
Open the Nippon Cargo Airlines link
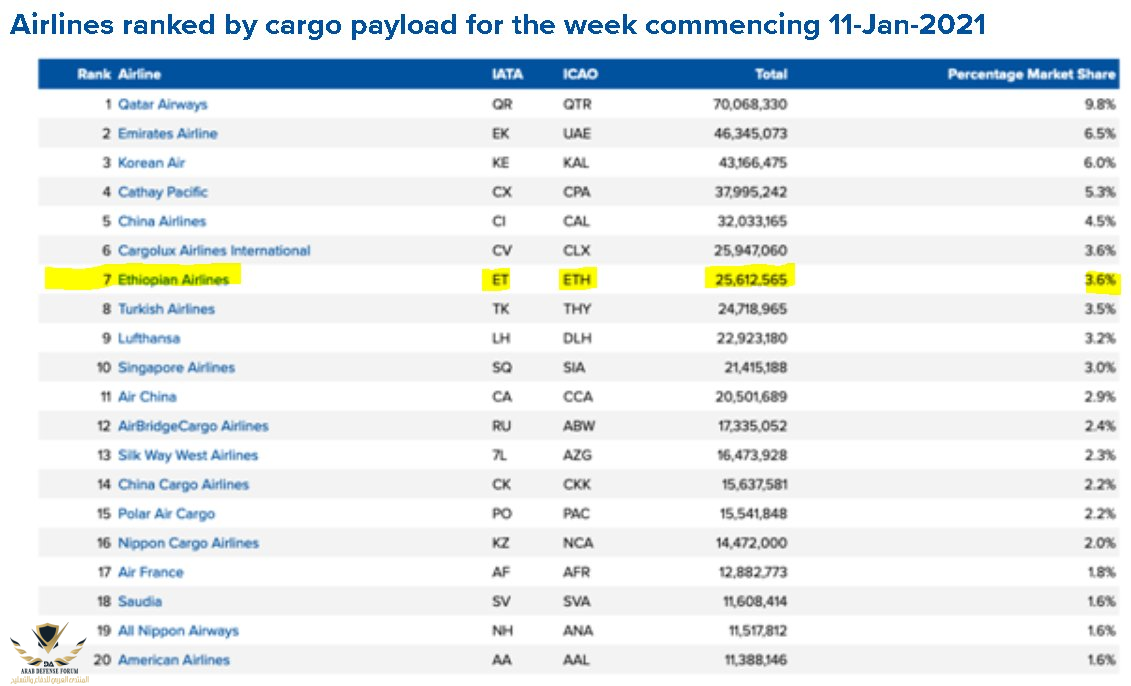[x=188, y=543]
